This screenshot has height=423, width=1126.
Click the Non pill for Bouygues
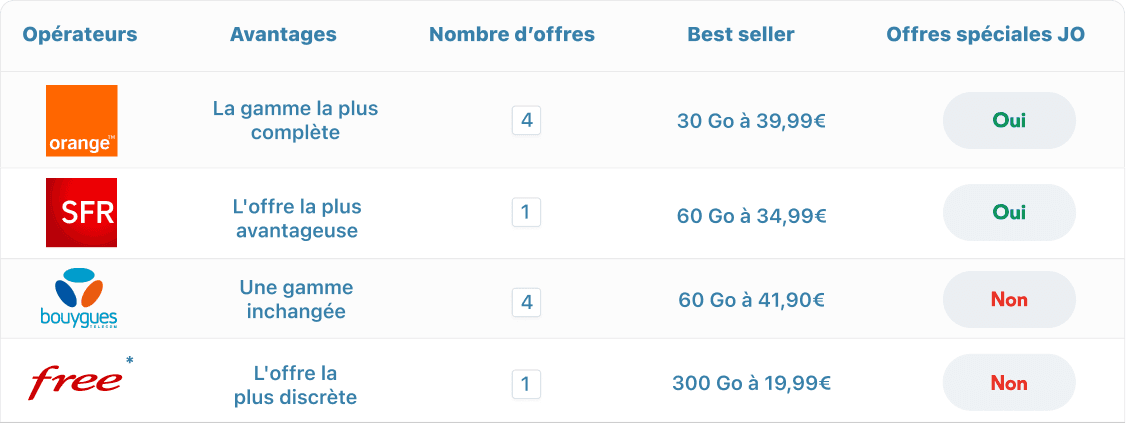(x=1009, y=299)
